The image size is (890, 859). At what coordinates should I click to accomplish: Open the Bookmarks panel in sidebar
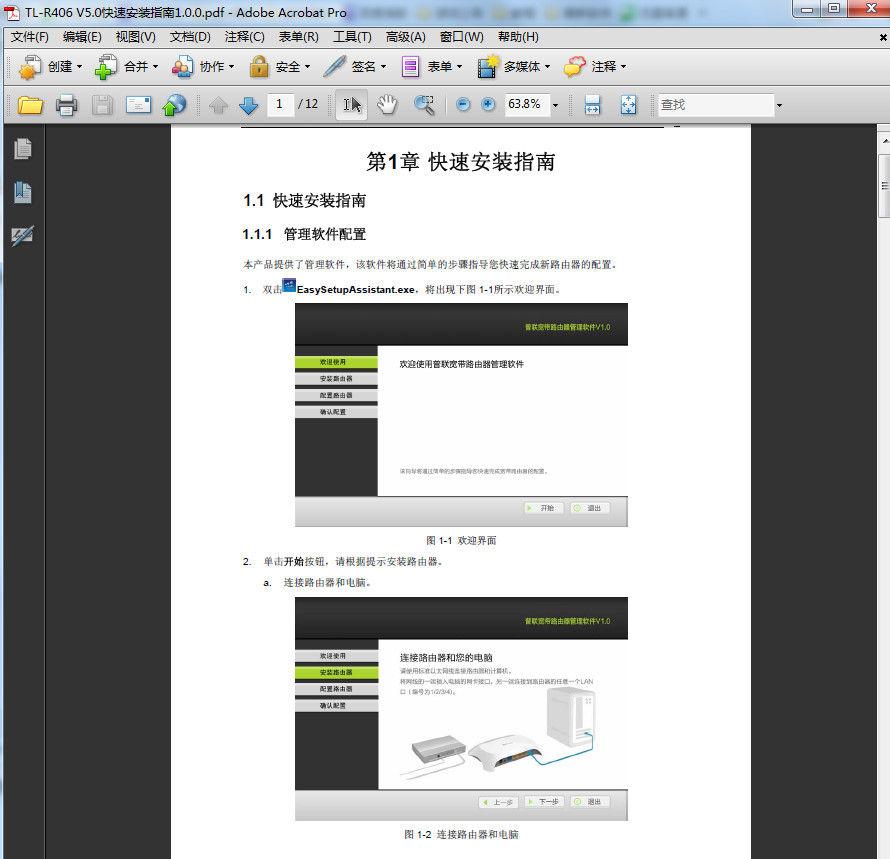[x=23, y=192]
